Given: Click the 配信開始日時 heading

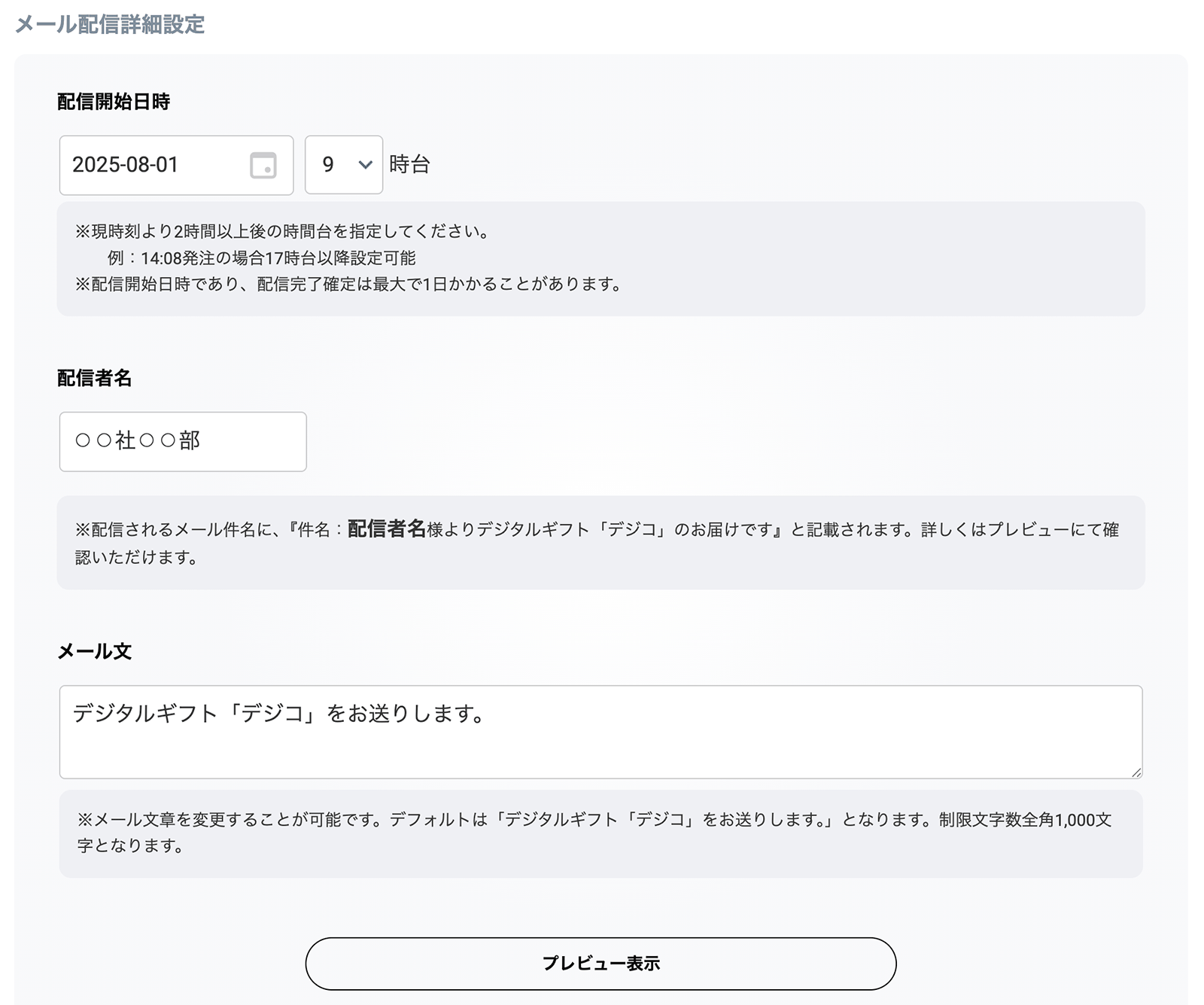Looking at the screenshot, I should point(114,102).
